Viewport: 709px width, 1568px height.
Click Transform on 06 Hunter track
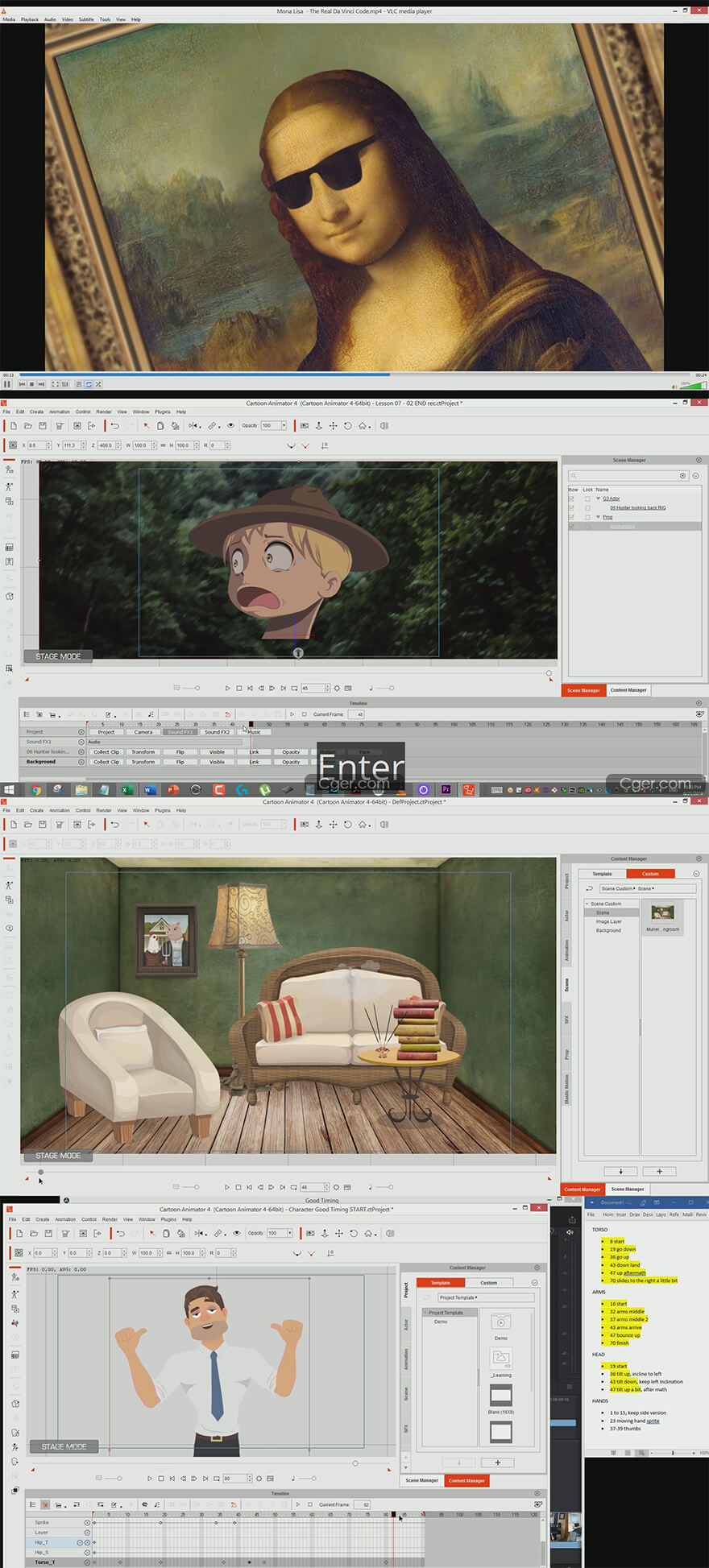(143, 752)
